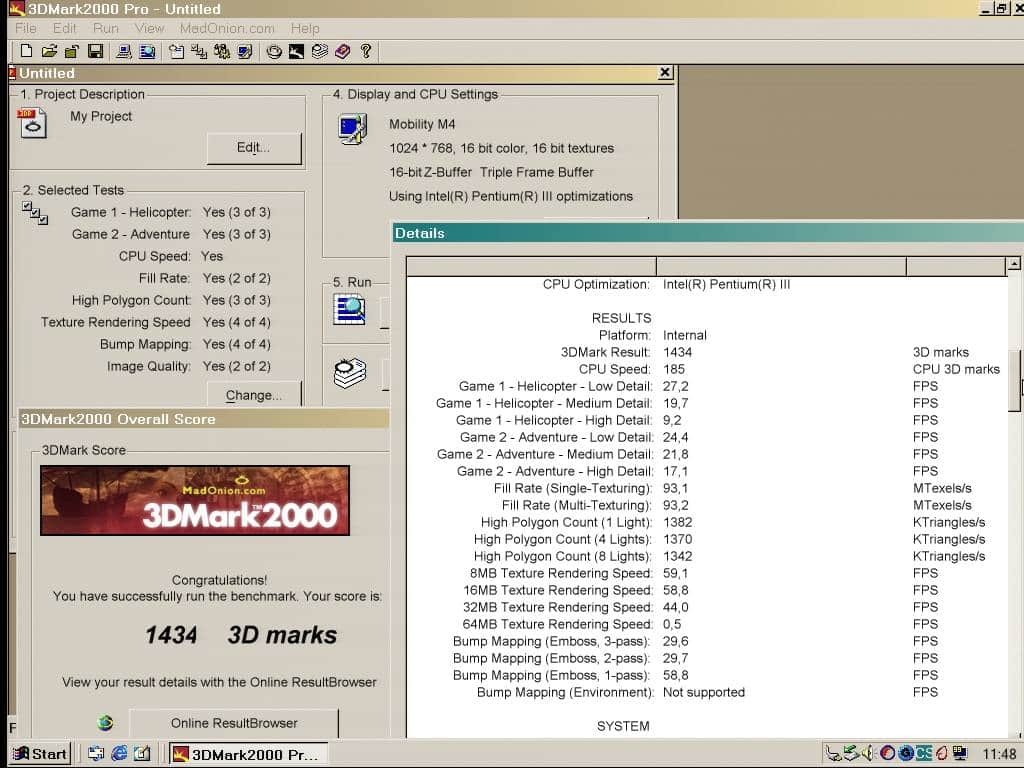Image resolution: width=1024 pixels, height=768 pixels.
Task: Create a new project from the toolbar
Action: click(26, 51)
